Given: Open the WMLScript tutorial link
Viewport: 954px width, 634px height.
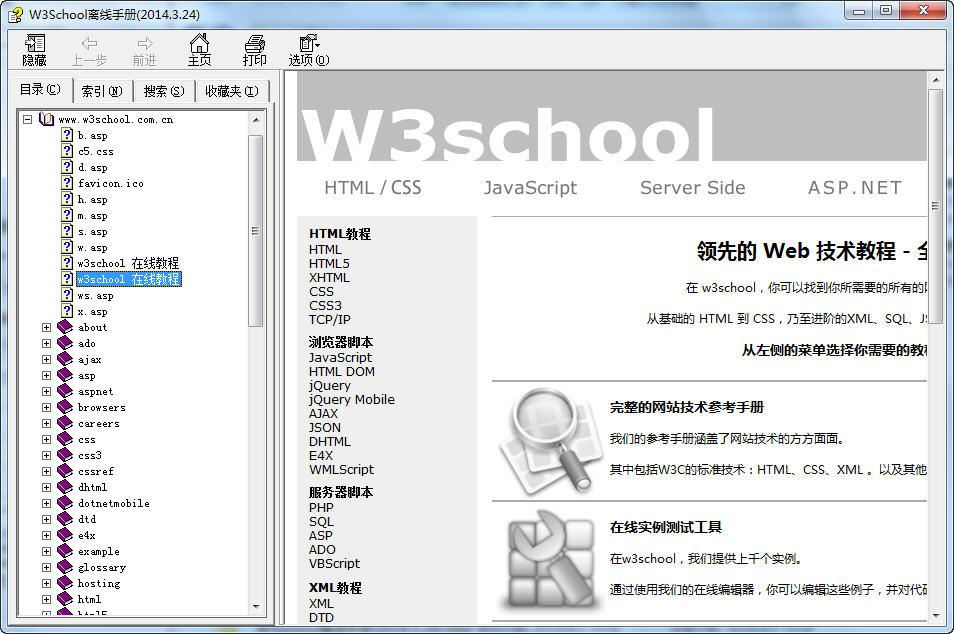Looking at the screenshot, I should [341, 469].
